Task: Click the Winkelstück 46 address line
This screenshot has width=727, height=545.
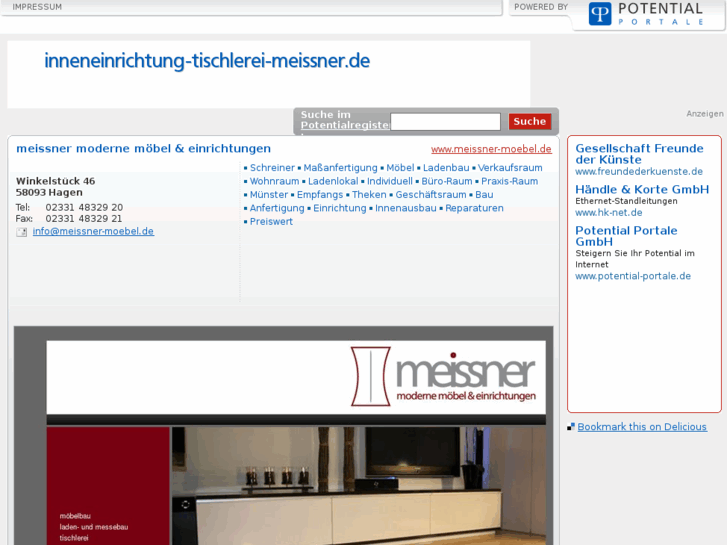Action: (x=56, y=181)
